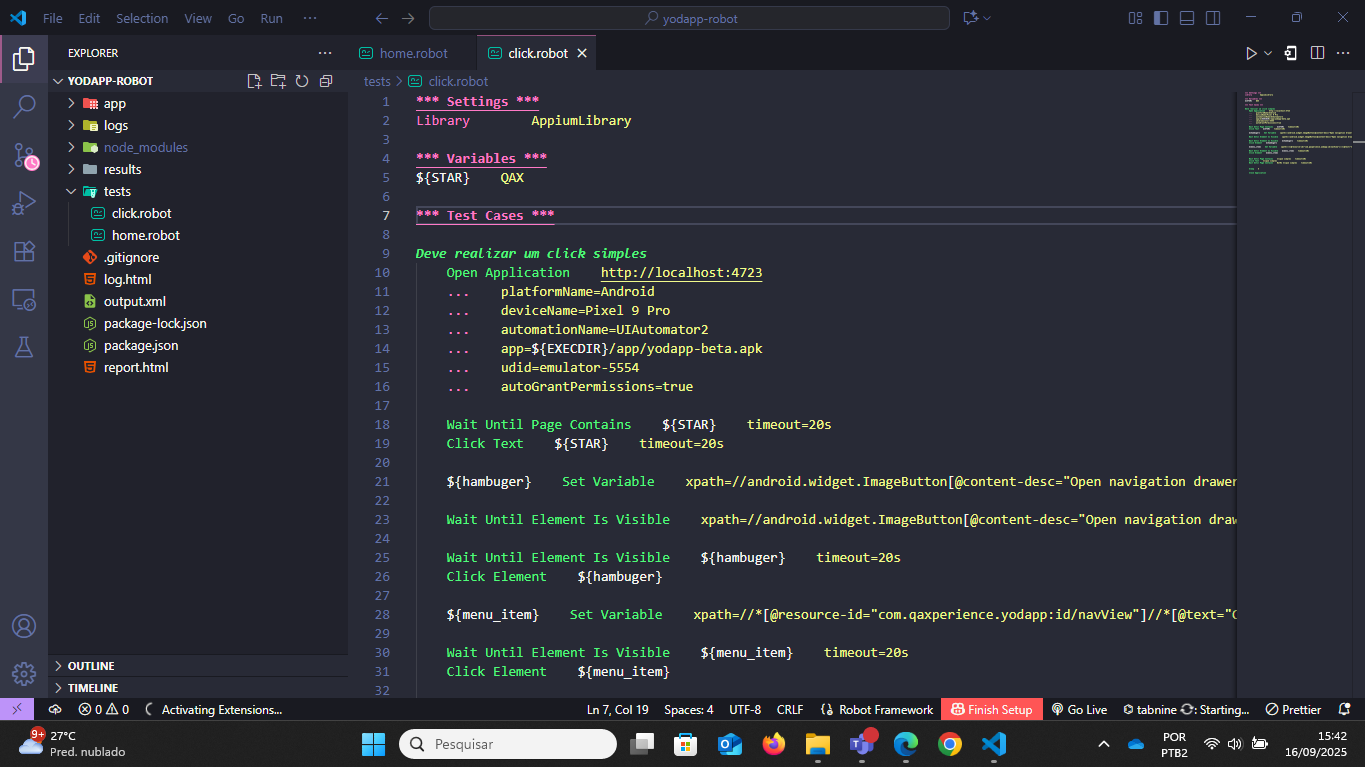Screen dimensions: 1365x767
Task: Go forward in navigation history
Action: pyautogui.click(x=407, y=18)
